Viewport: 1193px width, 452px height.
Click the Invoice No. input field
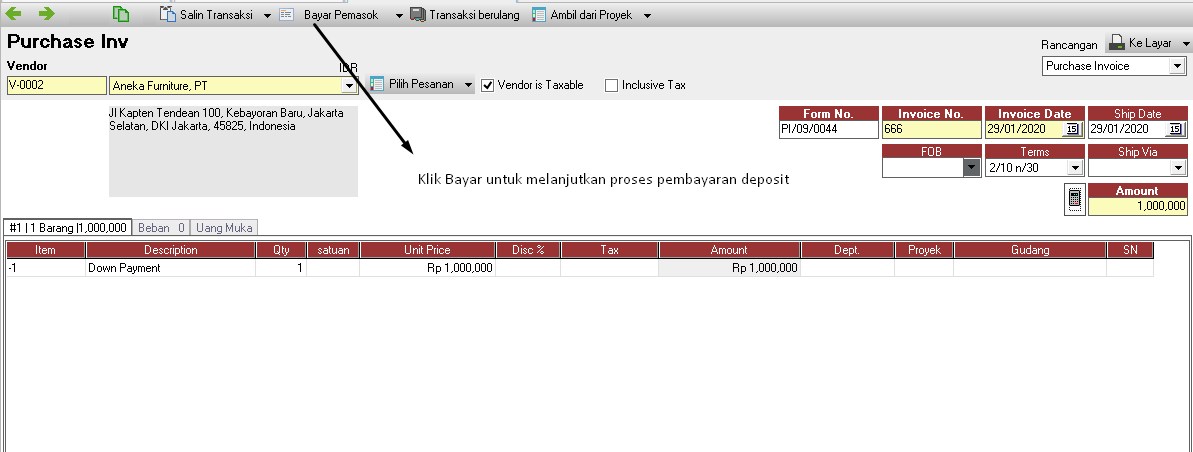[930, 130]
